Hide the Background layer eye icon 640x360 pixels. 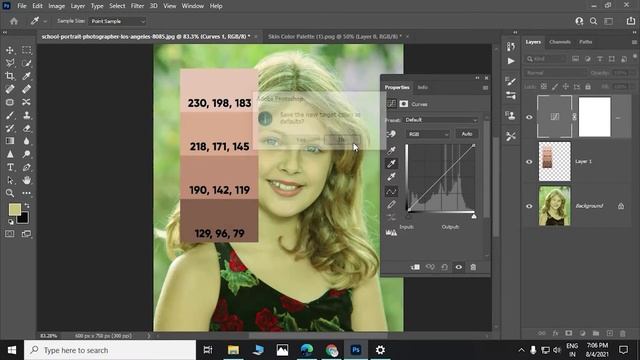coord(529,206)
